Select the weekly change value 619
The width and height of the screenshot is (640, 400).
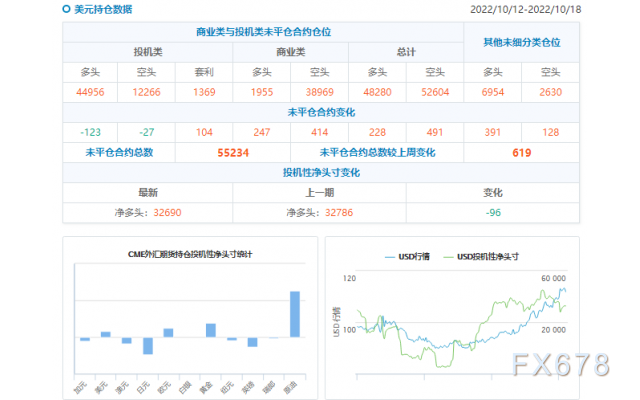pyautogui.click(x=522, y=153)
